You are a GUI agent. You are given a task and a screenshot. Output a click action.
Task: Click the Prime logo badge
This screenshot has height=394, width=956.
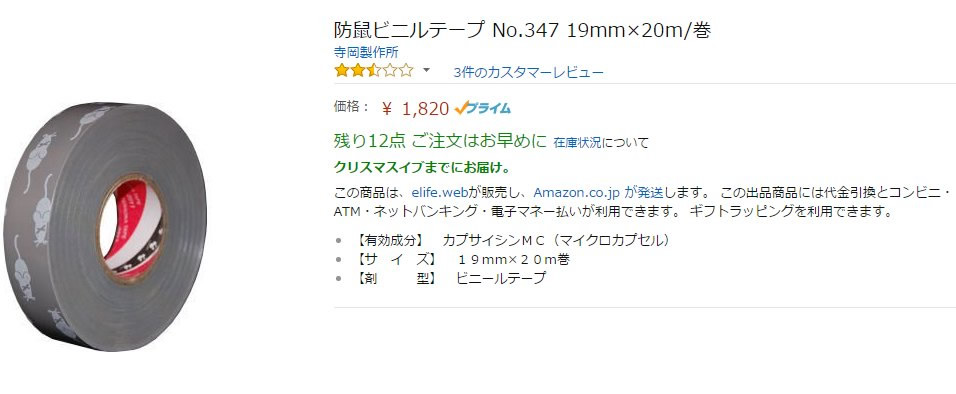point(483,108)
